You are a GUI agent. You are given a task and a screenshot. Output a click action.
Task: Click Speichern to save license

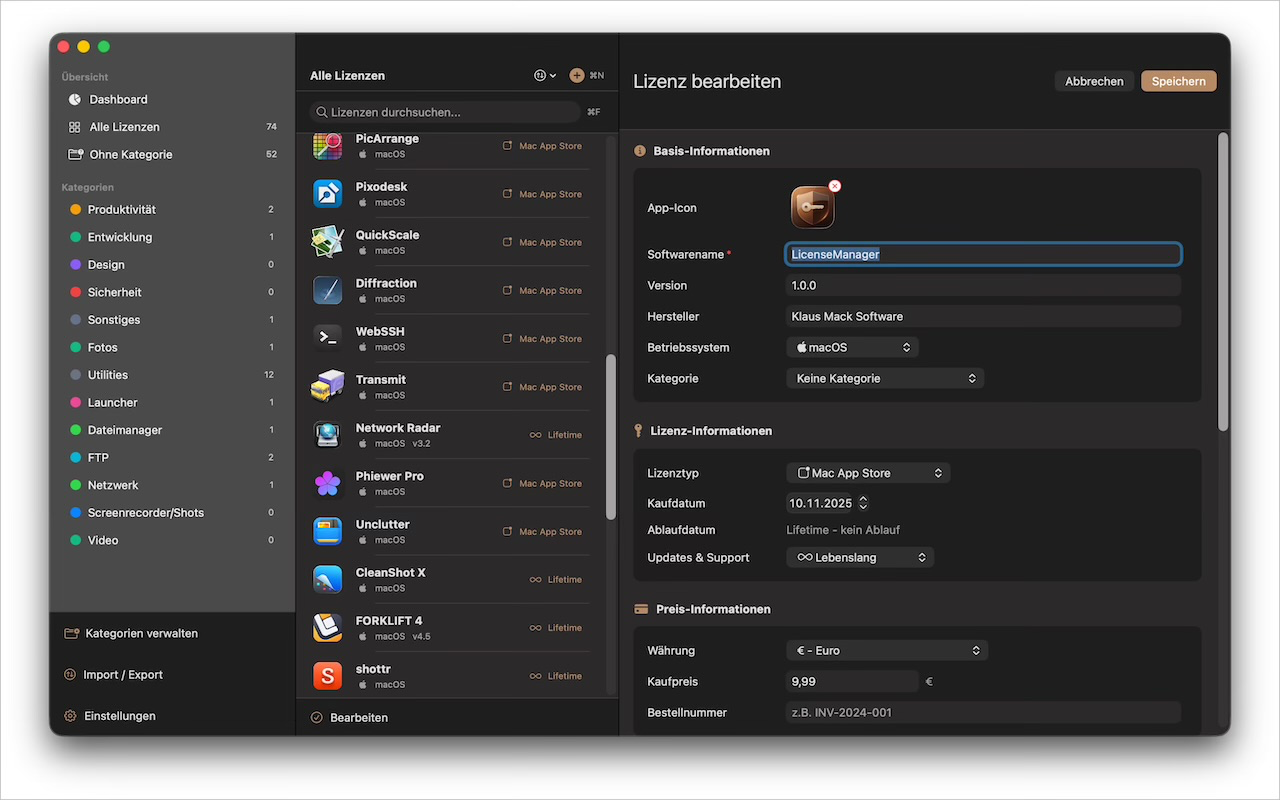[1179, 81]
